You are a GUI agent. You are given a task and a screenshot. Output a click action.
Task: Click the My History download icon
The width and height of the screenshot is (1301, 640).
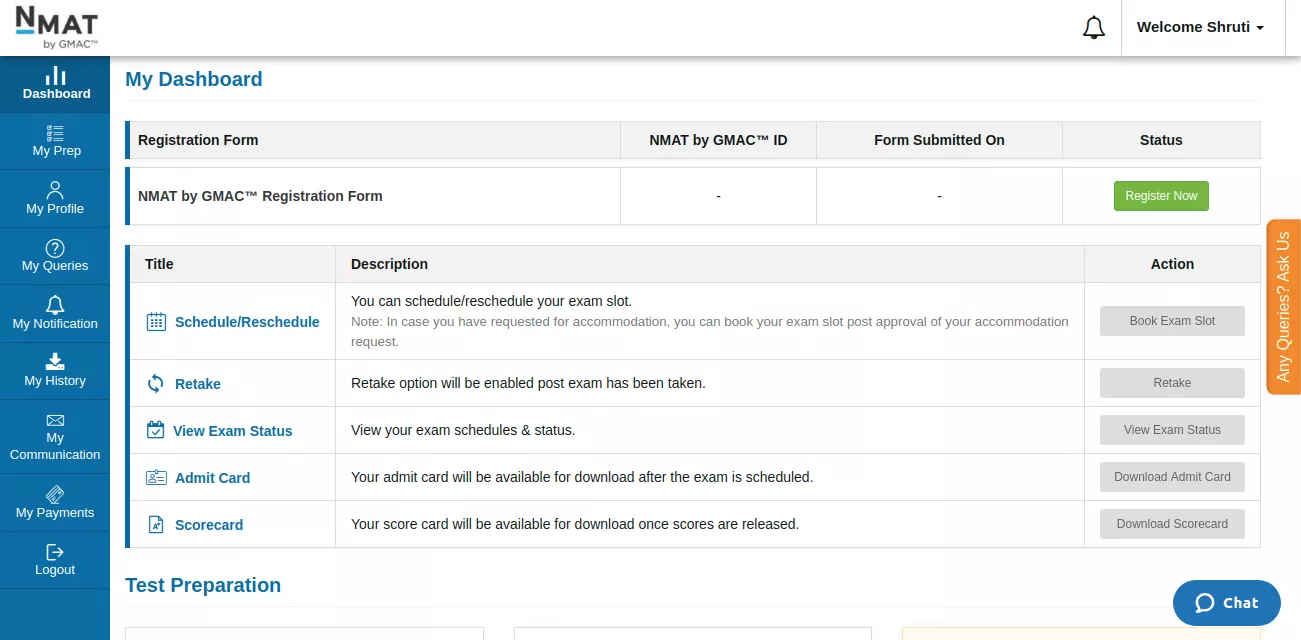point(55,362)
